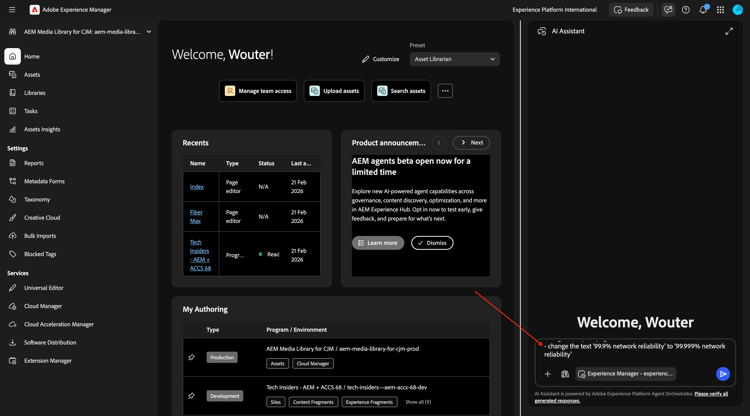The image size is (750, 416).
Task: Click the Cloud Acceleration Manager icon
Action: (12, 324)
